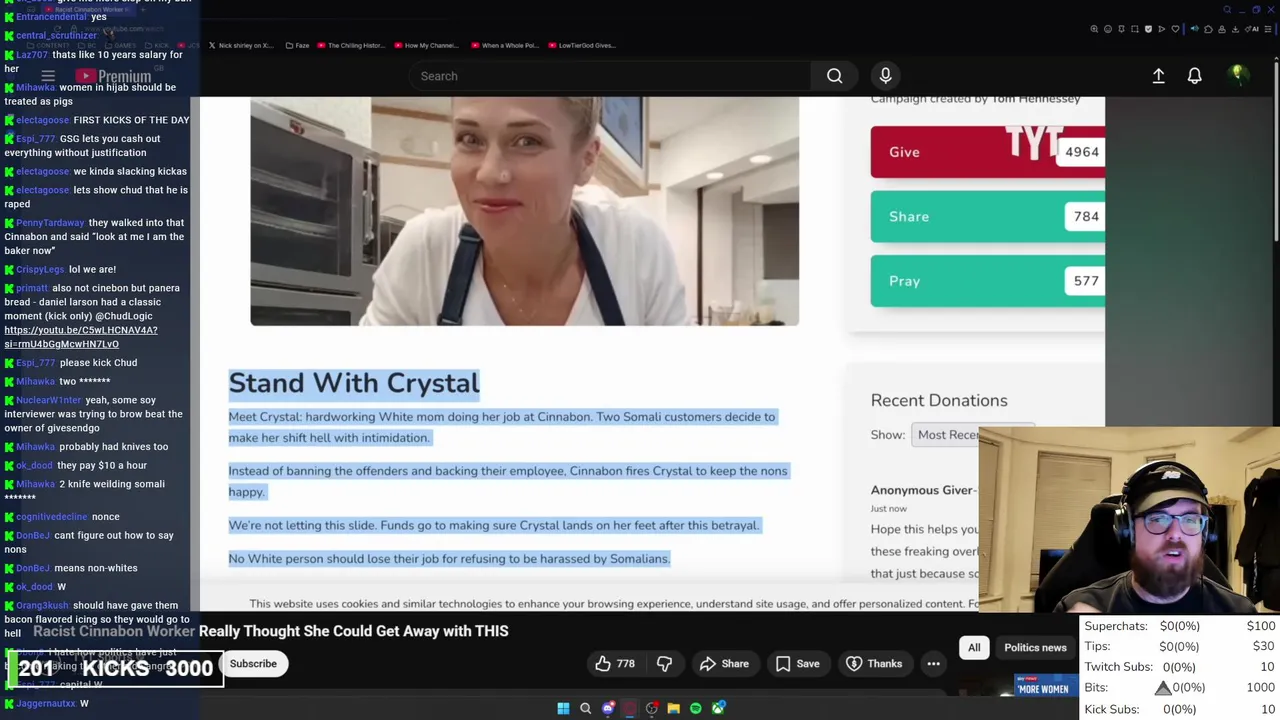Click the teal Pray button
Image resolution: width=1280 pixels, height=720 pixels.
988,281
